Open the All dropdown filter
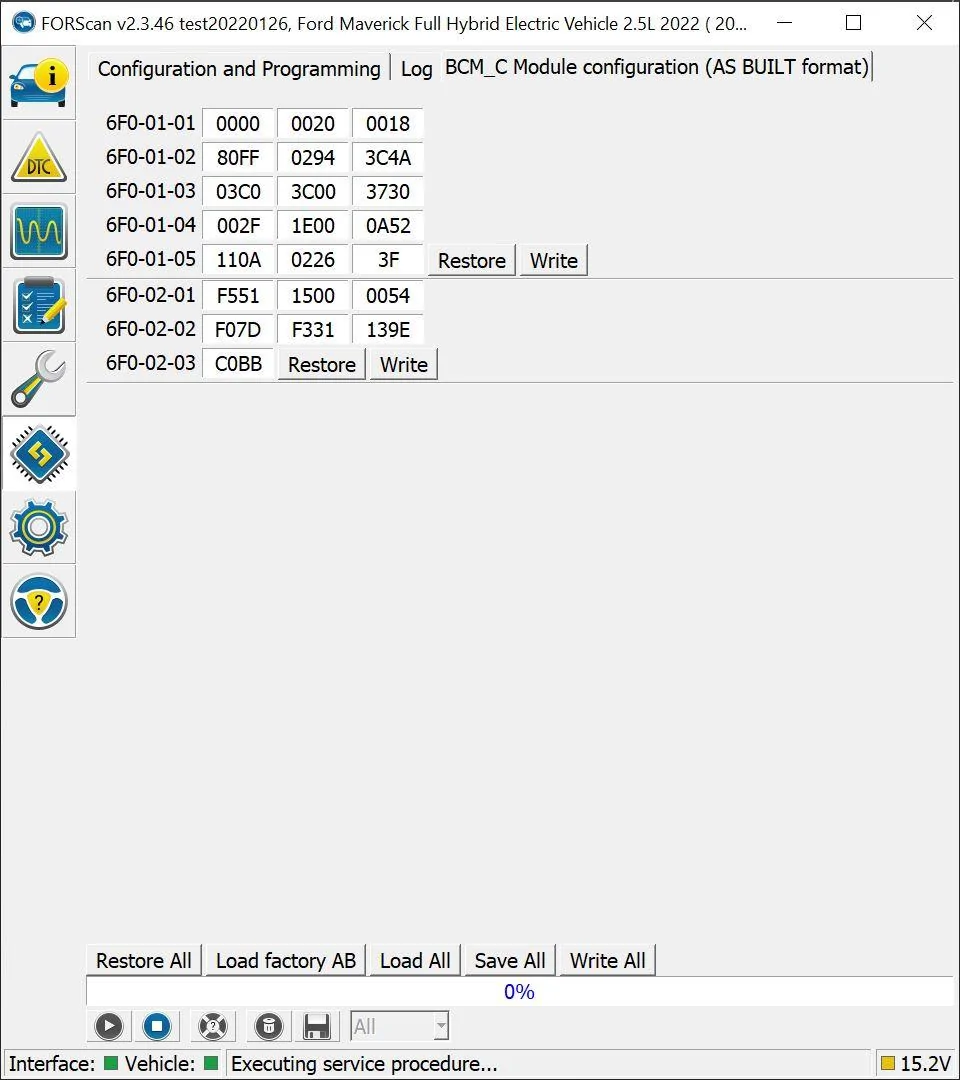 click(399, 1026)
